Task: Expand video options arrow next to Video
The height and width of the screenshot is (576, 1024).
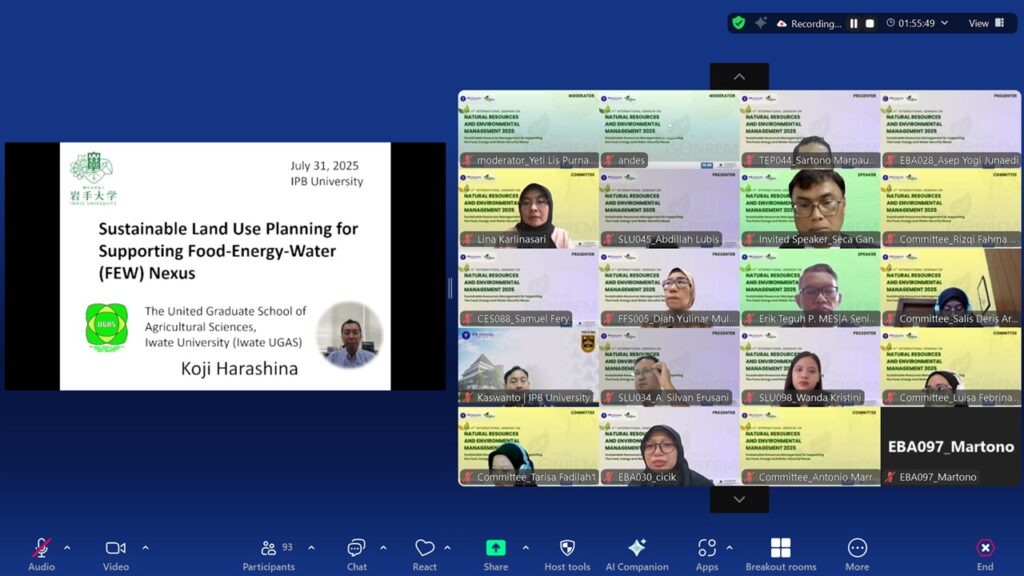Action: [x=145, y=547]
